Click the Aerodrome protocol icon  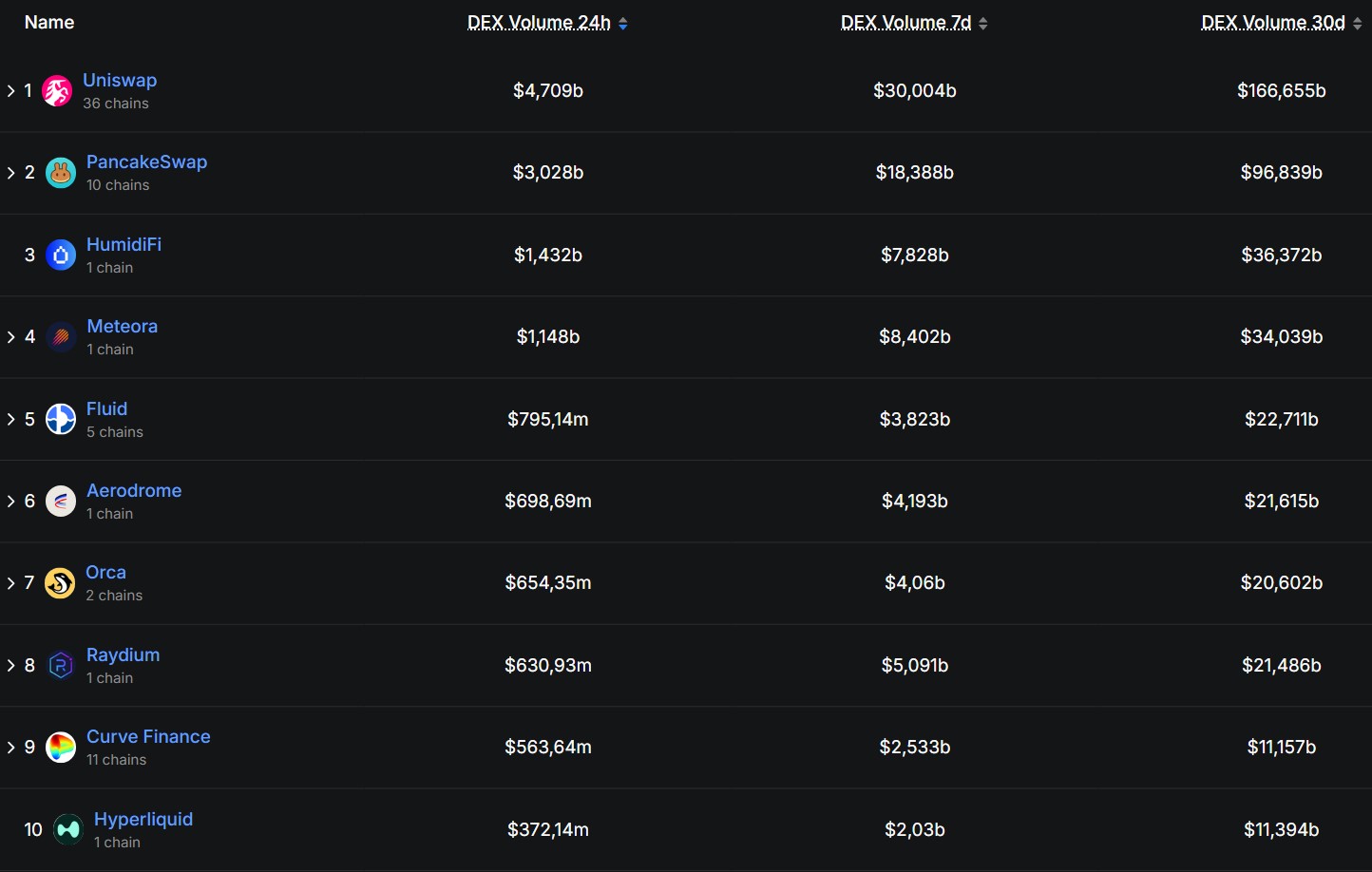coord(59,501)
